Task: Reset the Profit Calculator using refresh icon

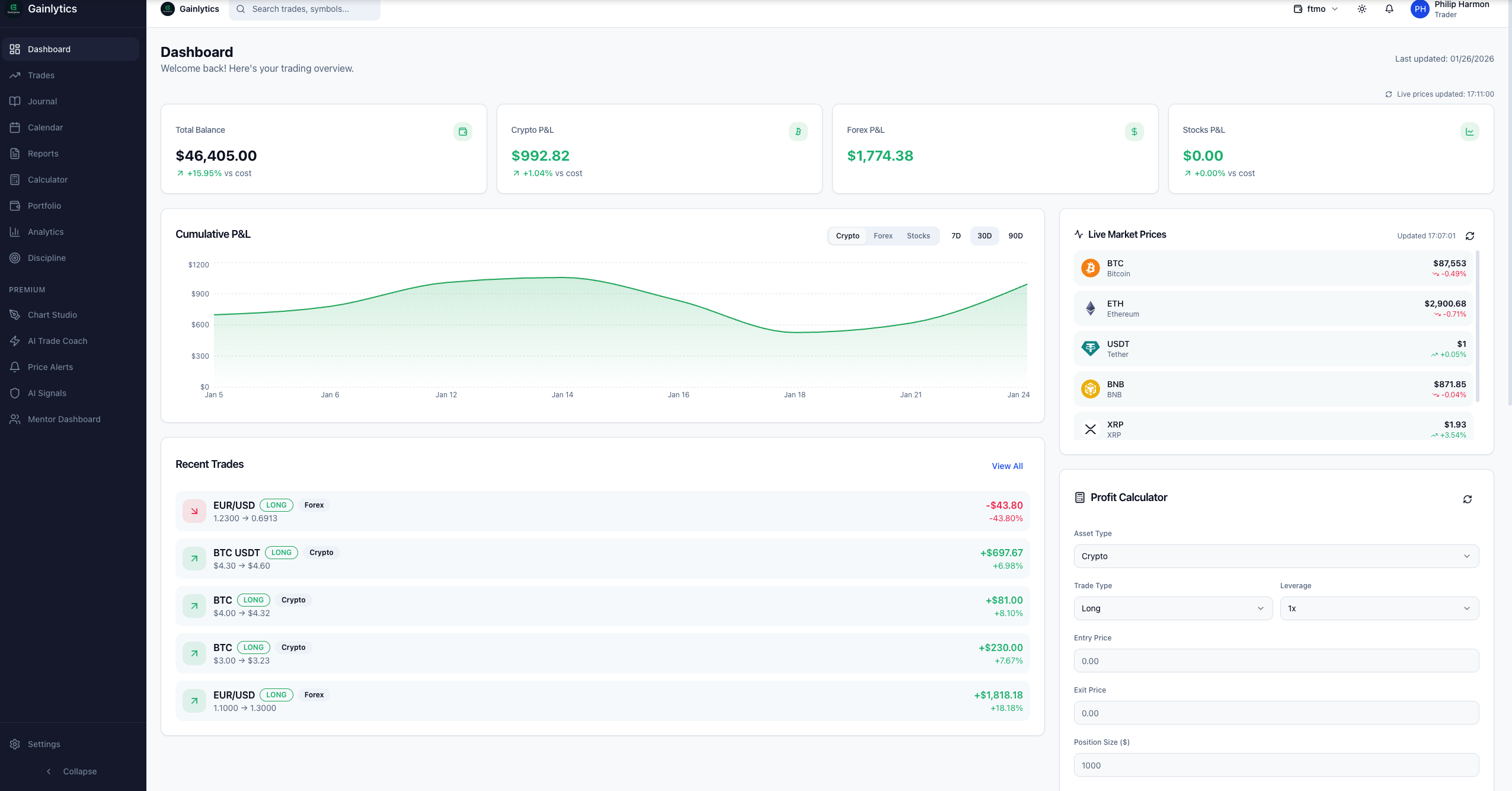Action: tap(1467, 499)
